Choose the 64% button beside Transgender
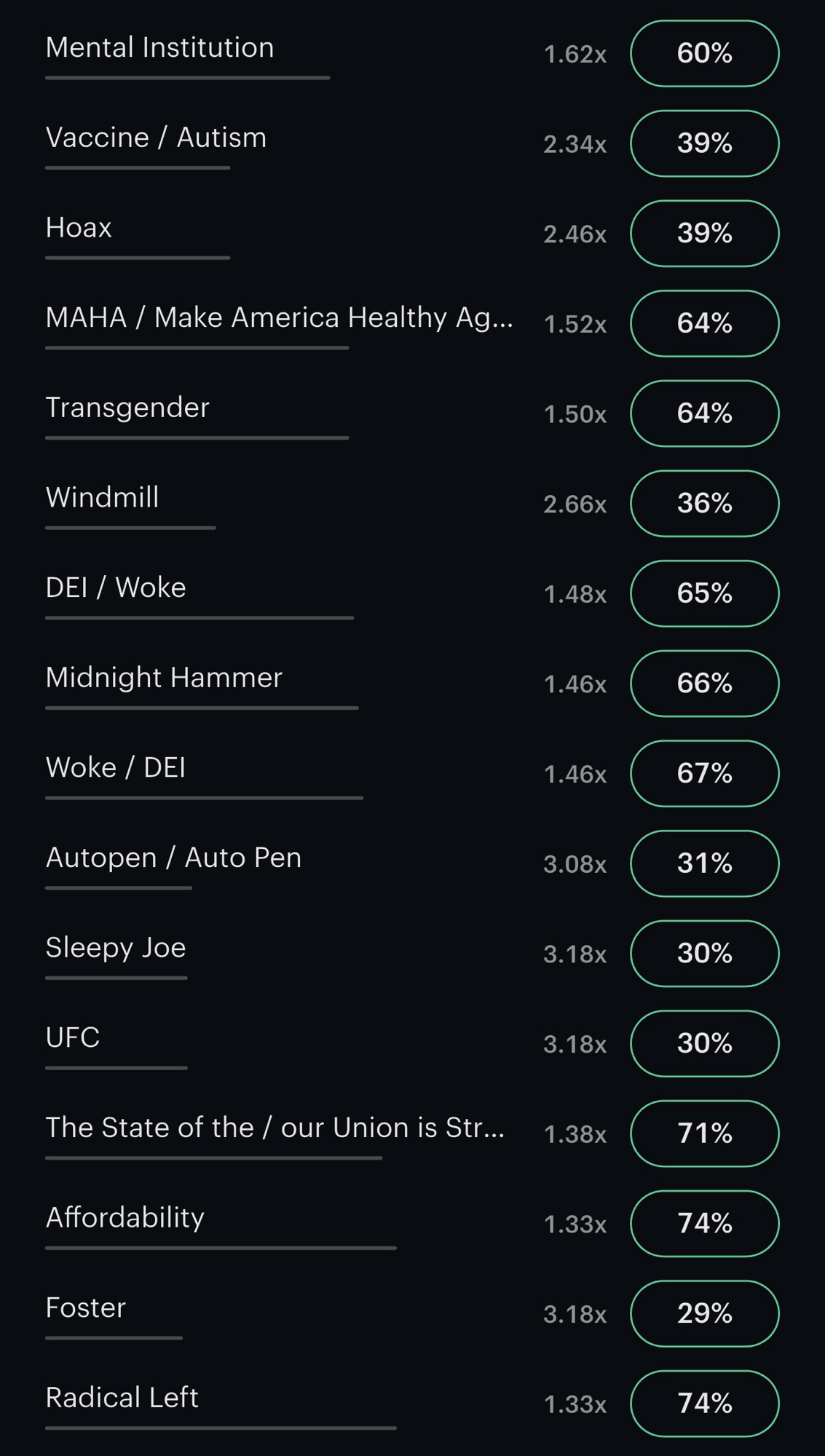This screenshot has width=825, height=1456. [x=704, y=414]
